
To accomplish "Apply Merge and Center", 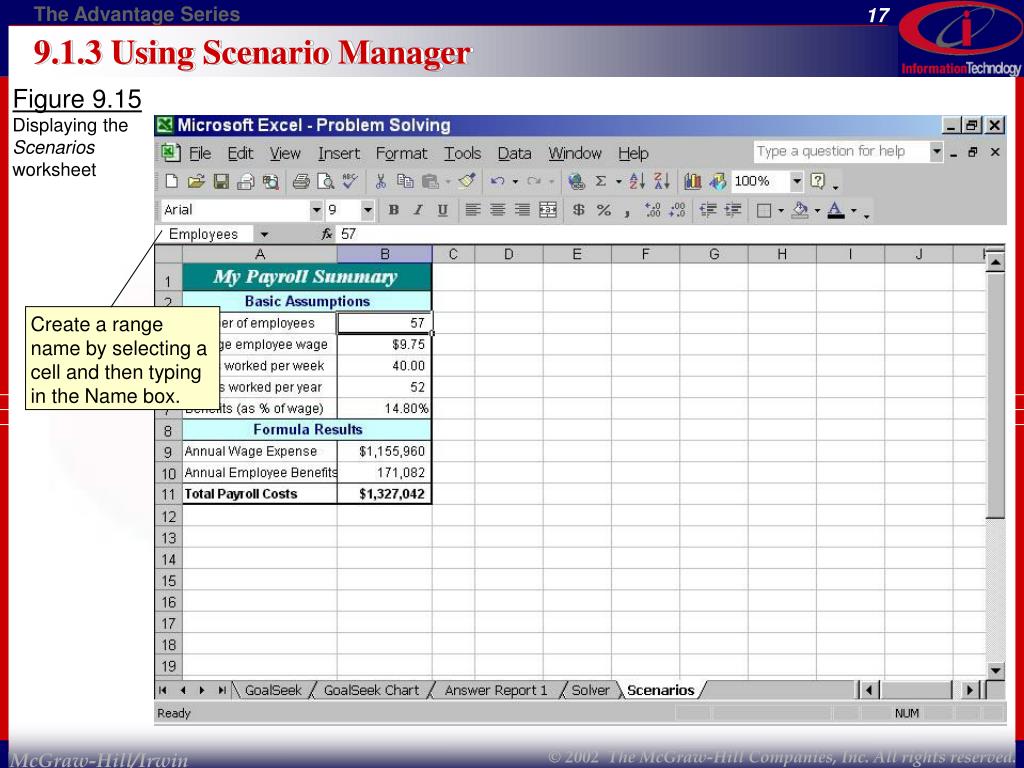I will (548, 210).
